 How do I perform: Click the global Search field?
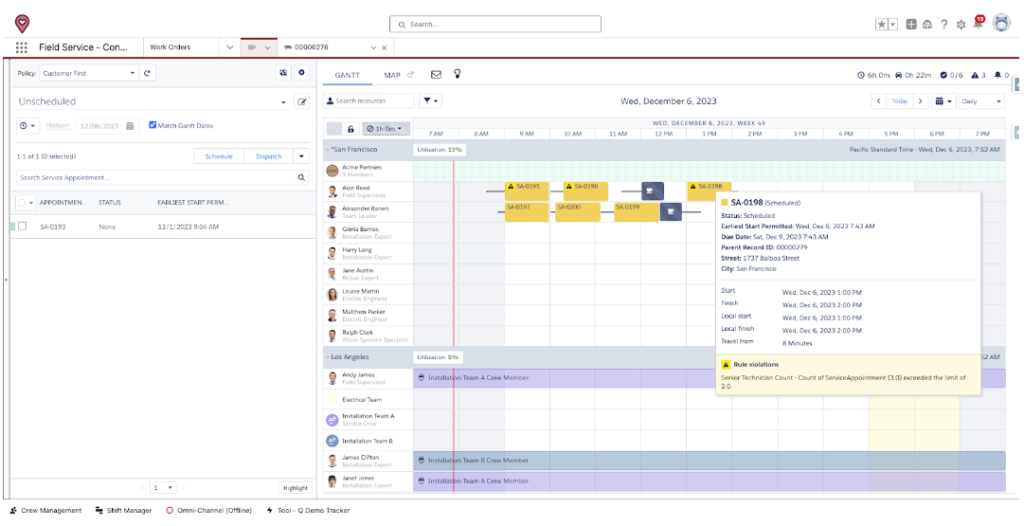pyautogui.click(x=495, y=24)
